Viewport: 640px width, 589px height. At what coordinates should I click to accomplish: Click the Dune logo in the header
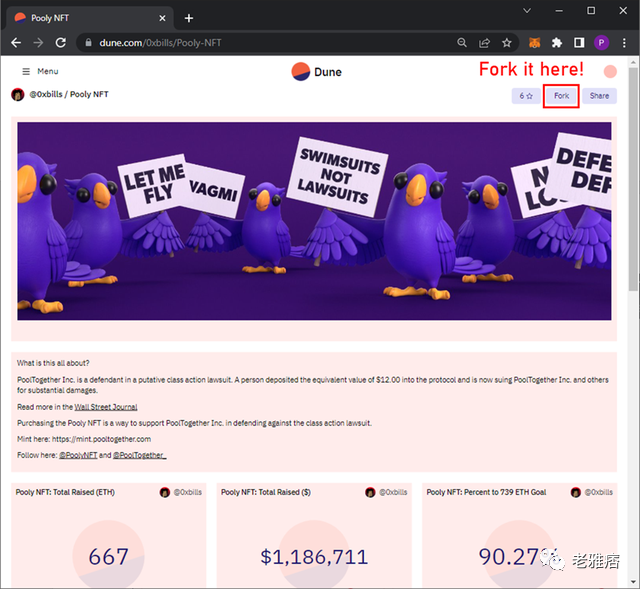(317, 72)
